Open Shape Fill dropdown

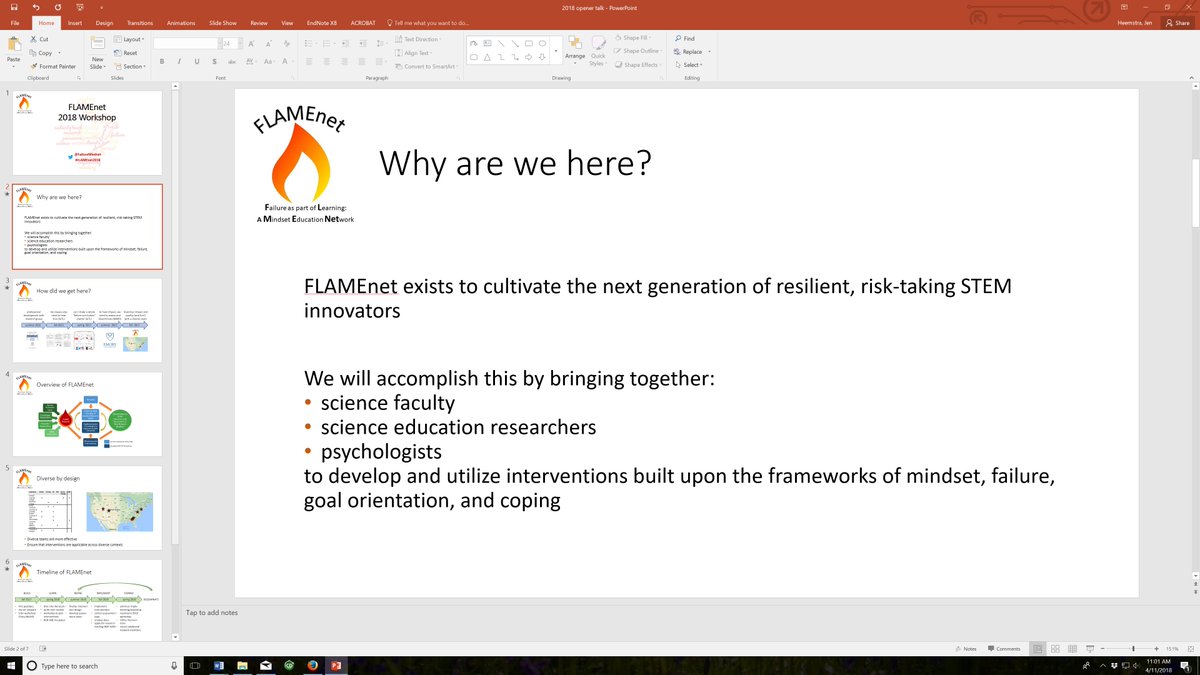point(632,38)
